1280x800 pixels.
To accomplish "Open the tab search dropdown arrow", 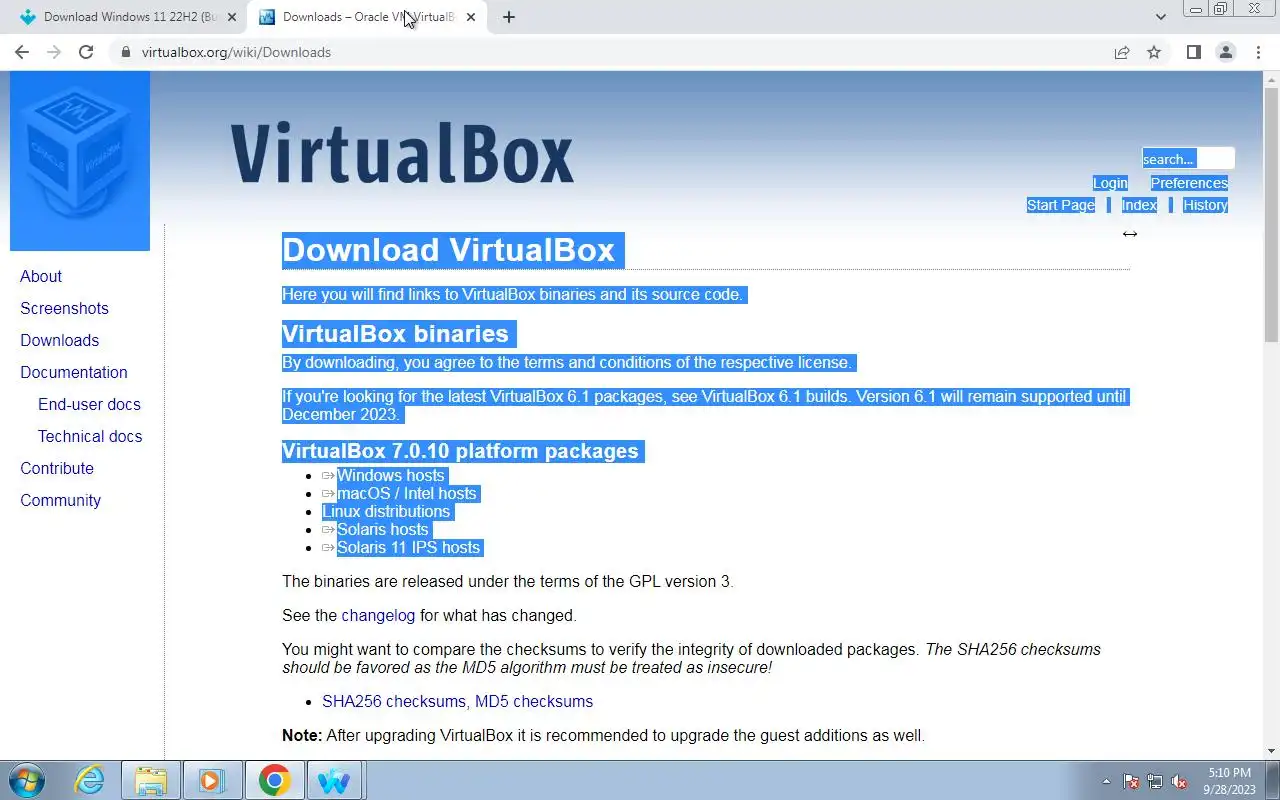I will tap(1160, 17).
